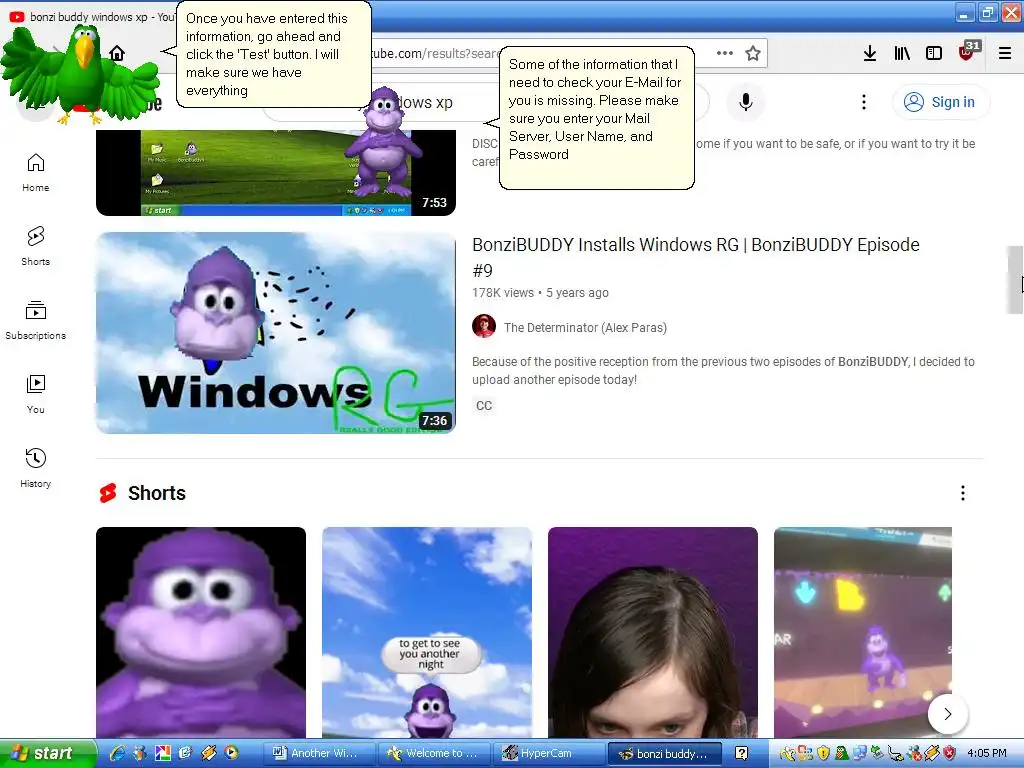The width and height of the screenshot is (1024, 768).
Task: Open the arcade game Bonzi Short
Action: [863, 632]
